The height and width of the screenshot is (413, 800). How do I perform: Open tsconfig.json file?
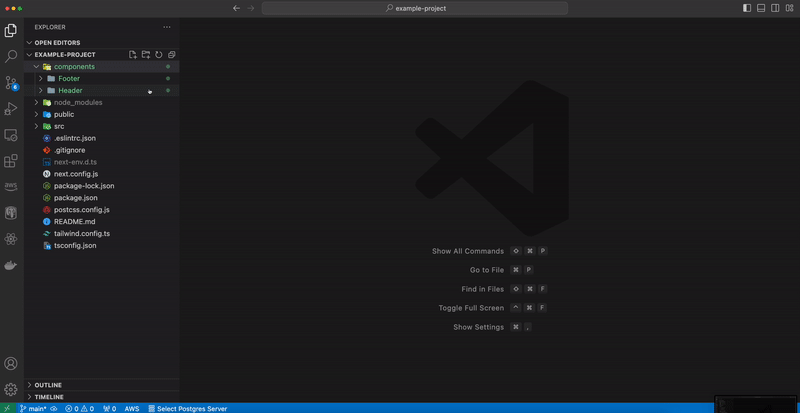pyautogui.click(x=102, y=246)
